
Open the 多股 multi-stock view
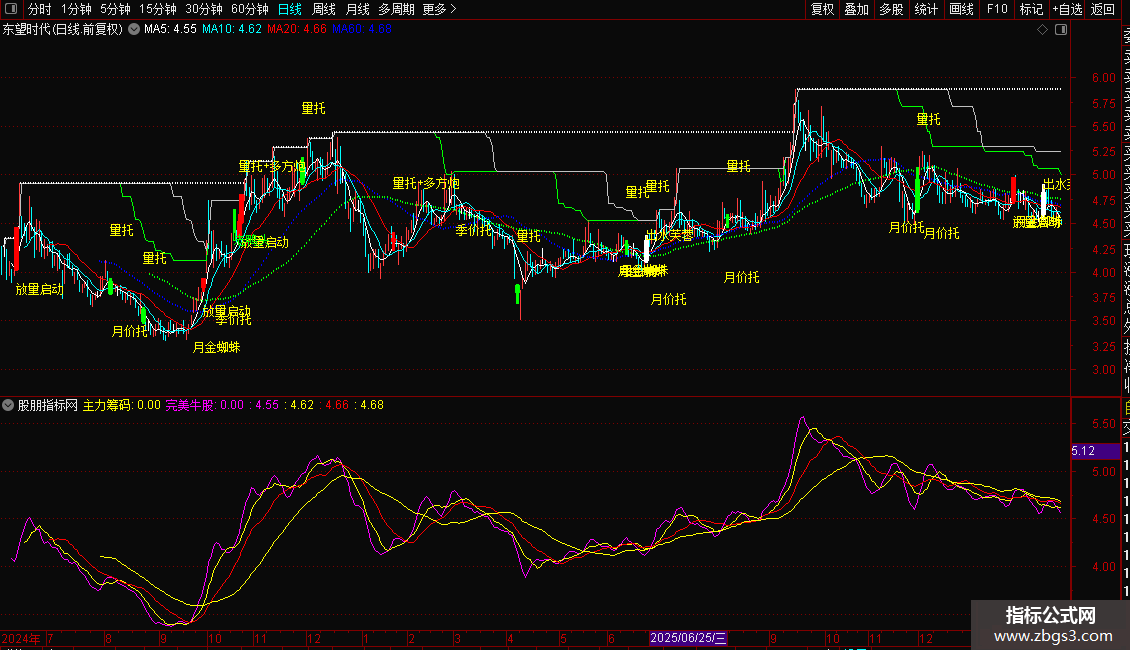[x=891, y=9]
